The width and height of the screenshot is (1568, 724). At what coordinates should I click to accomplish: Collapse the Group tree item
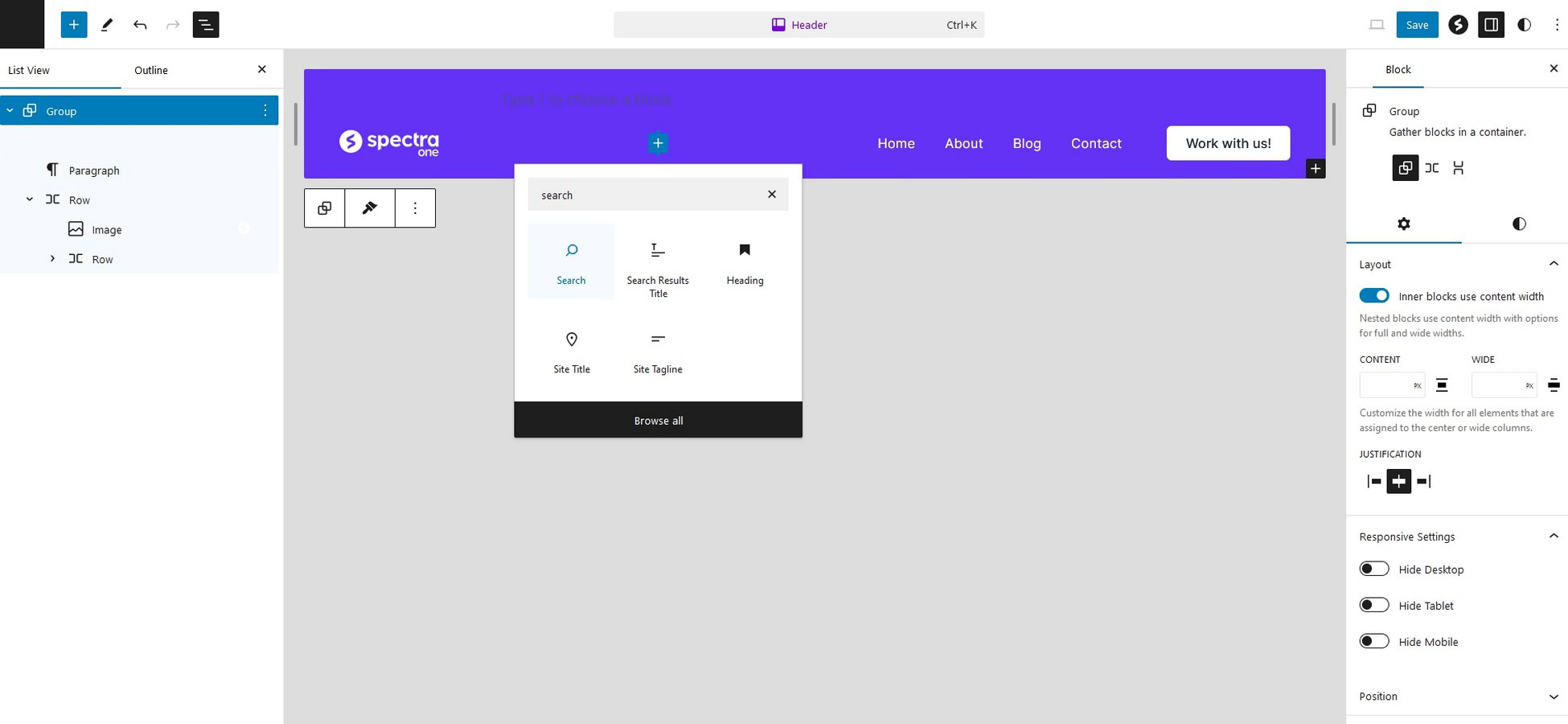click(x=10, y=111)
